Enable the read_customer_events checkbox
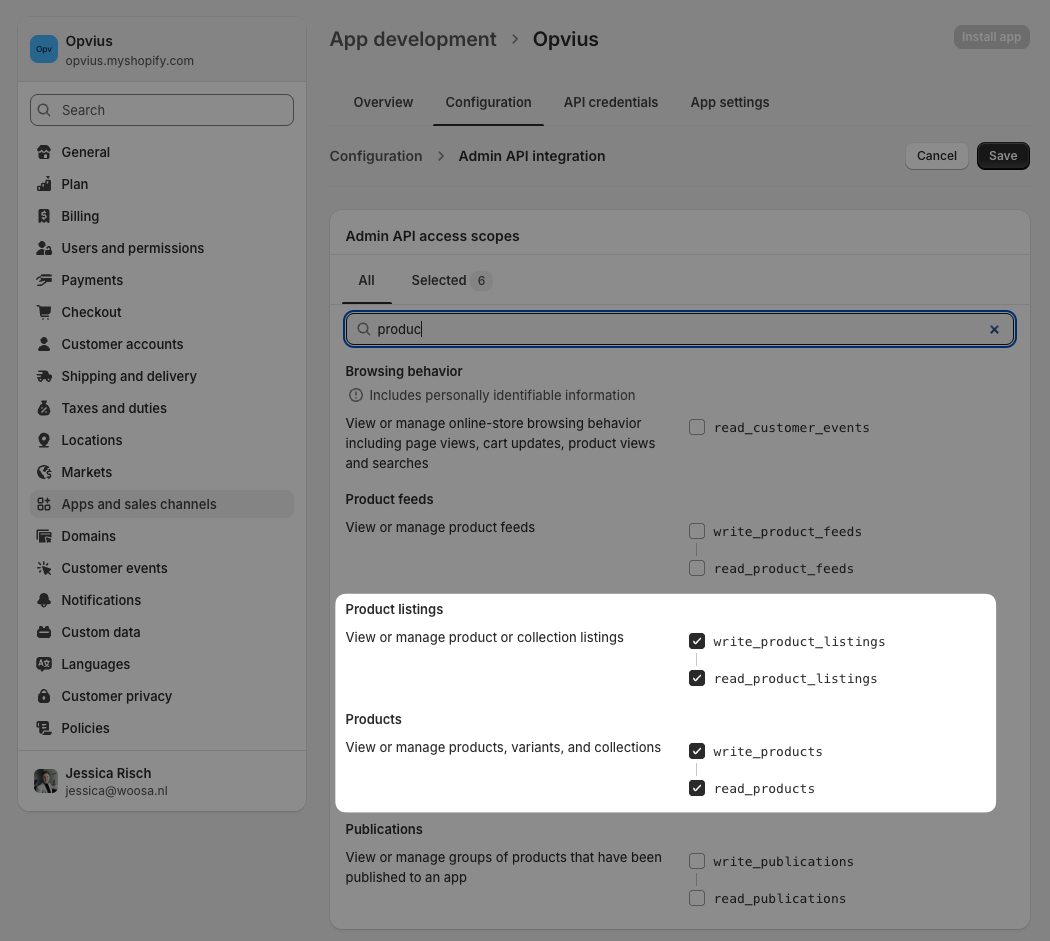 (x=697, y=427)
